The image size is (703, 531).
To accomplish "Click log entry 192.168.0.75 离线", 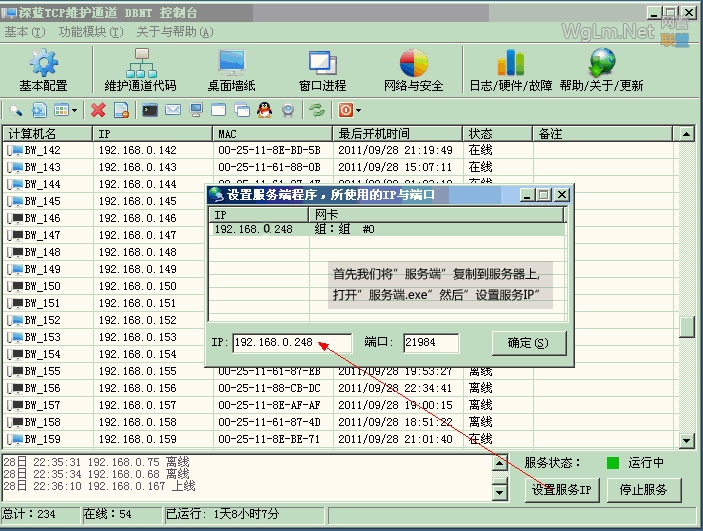I will tap(97, 462).
